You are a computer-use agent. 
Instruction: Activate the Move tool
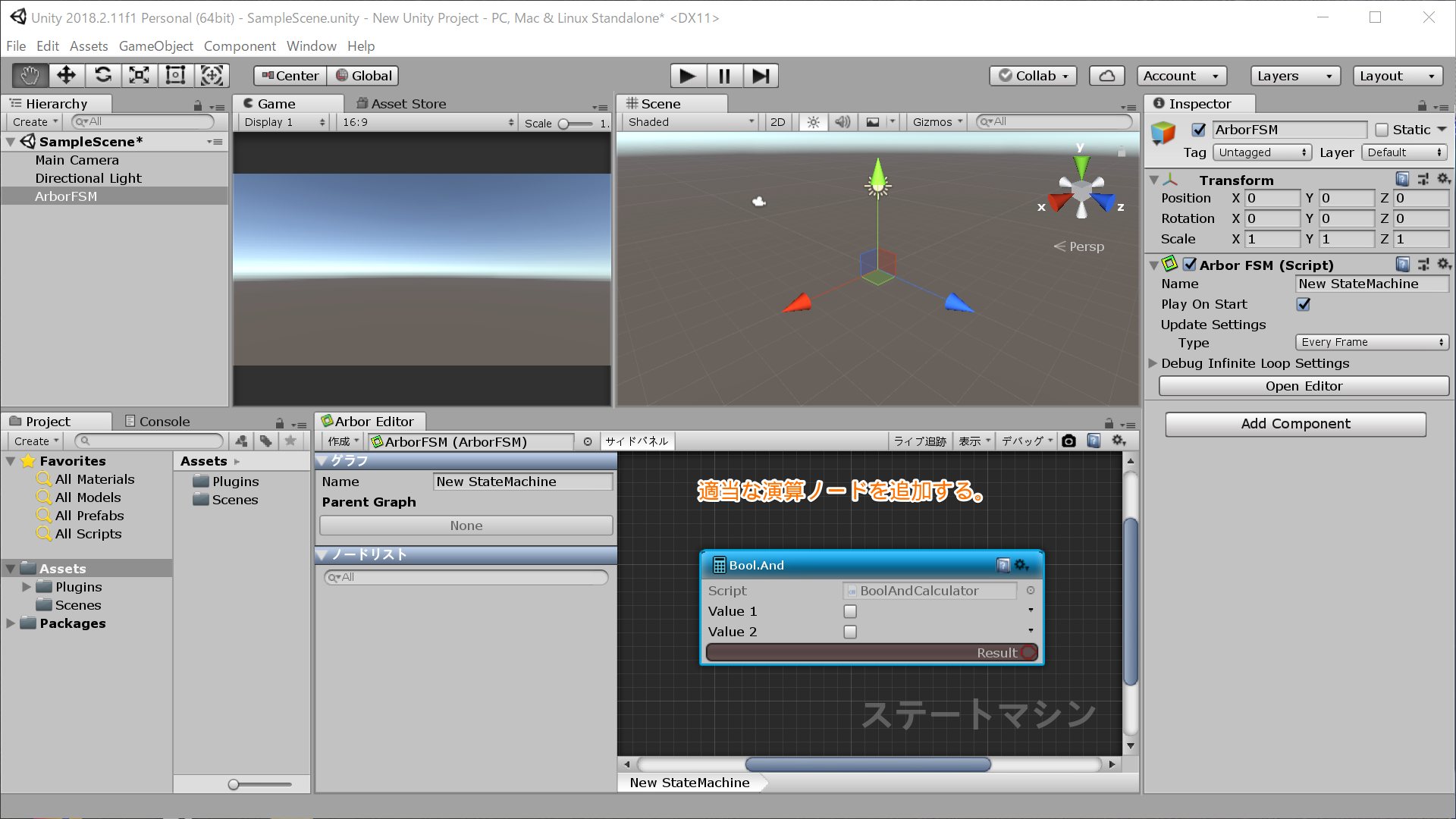tap(66, 75)
